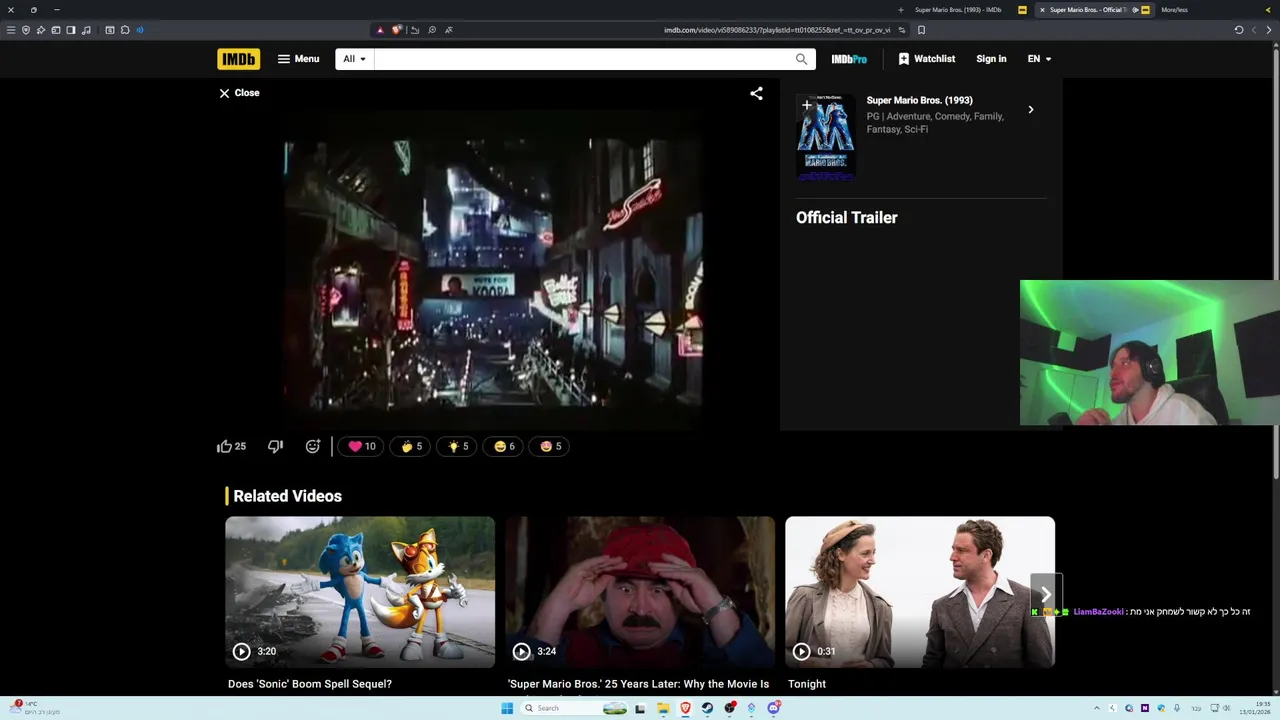Image resolution: width=1280 pixels, height=720 pixels.
Task: Open Brave browser from taskbar
Action: (685, 708)
